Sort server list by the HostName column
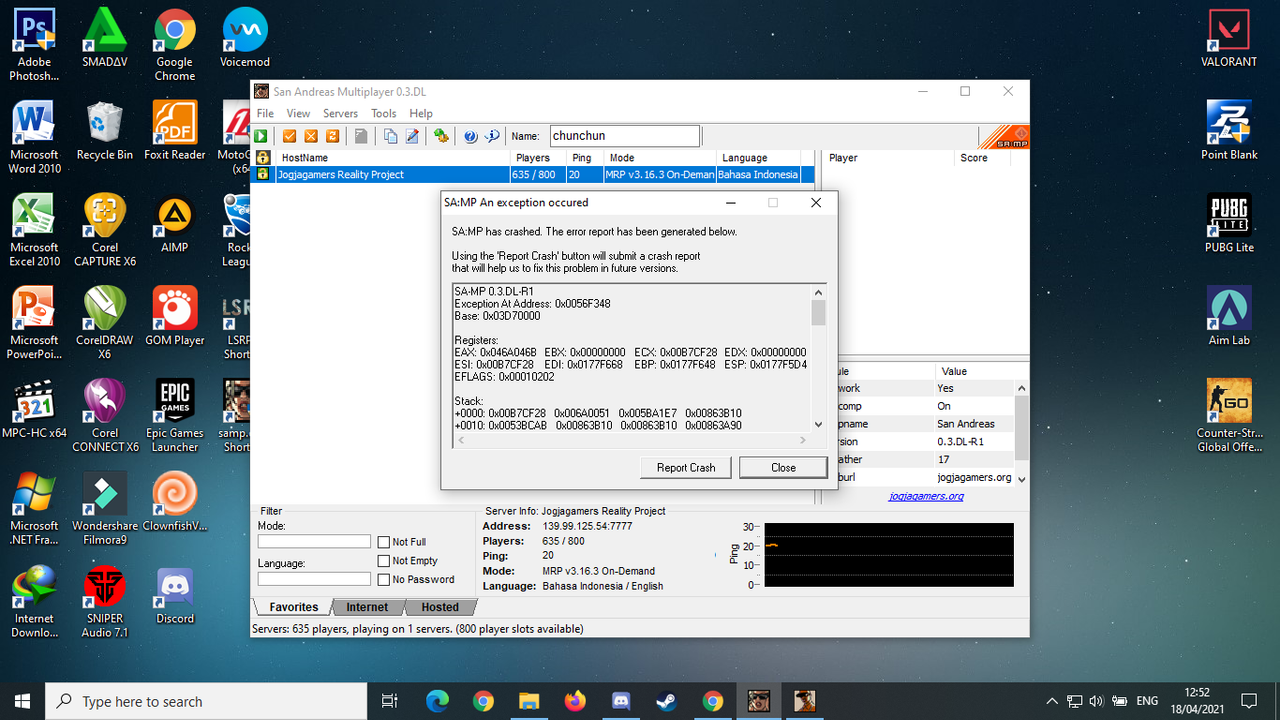Viewport: 1280px width, 720px height. (391, 158)
